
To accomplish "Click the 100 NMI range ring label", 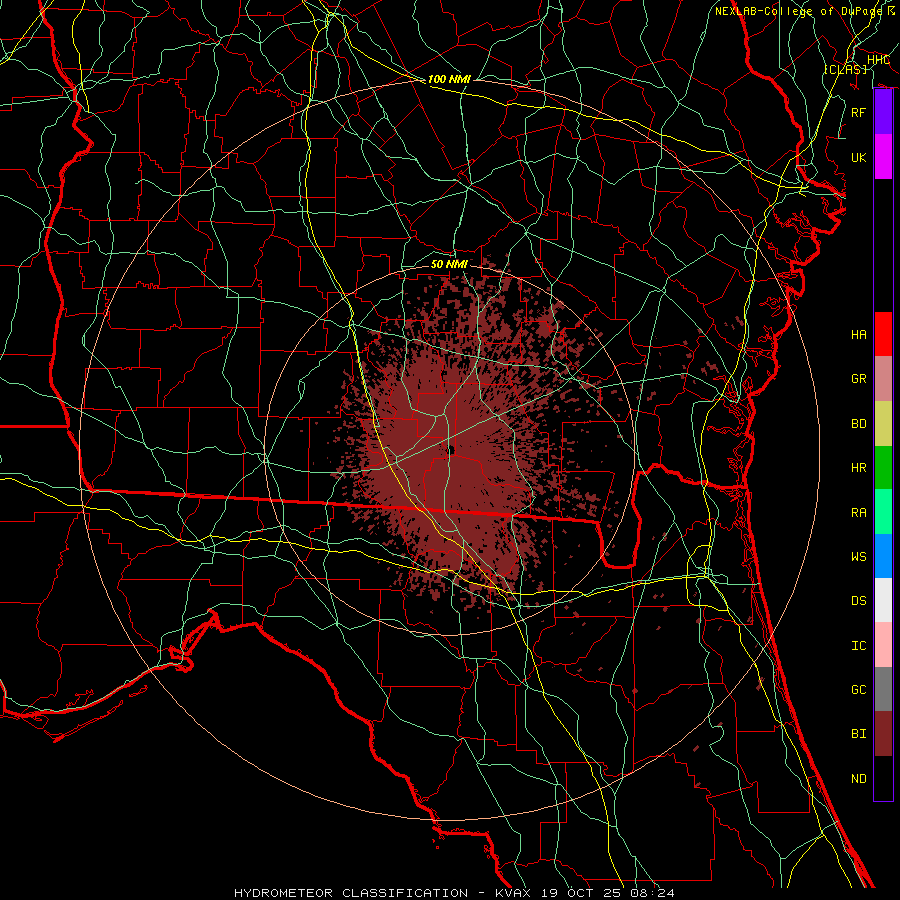I will point(449,79).
